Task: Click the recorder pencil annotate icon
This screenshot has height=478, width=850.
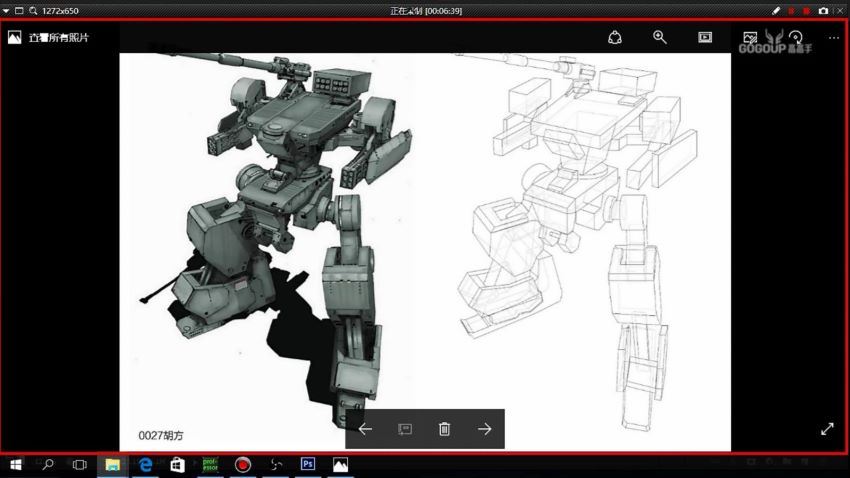Action: [x=776, y=10]
